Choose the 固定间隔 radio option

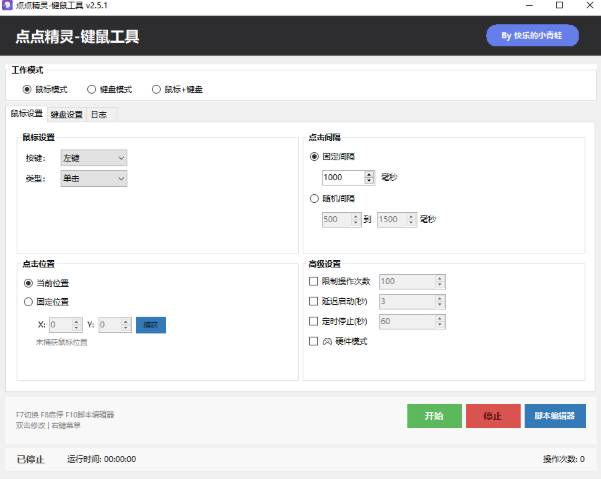pos(332,157)
